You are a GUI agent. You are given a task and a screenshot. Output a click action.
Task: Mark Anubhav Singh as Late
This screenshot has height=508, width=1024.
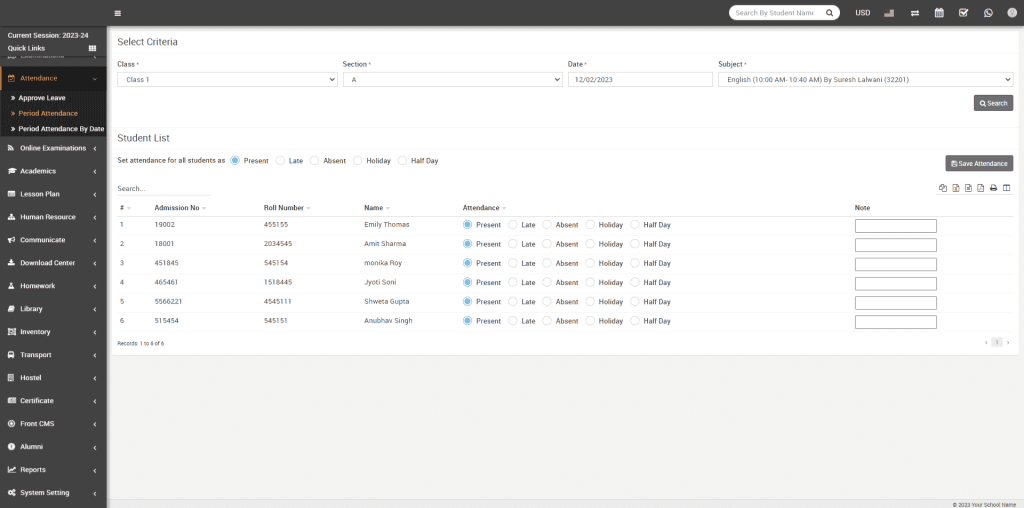tap(513, 321)
